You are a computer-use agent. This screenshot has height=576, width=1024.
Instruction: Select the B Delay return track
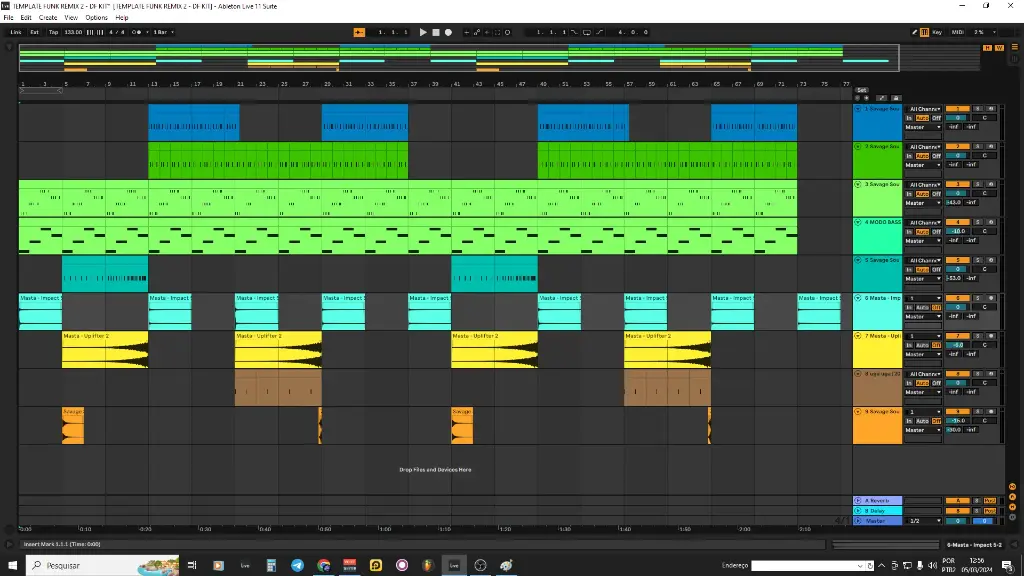[x=878, y=511]
